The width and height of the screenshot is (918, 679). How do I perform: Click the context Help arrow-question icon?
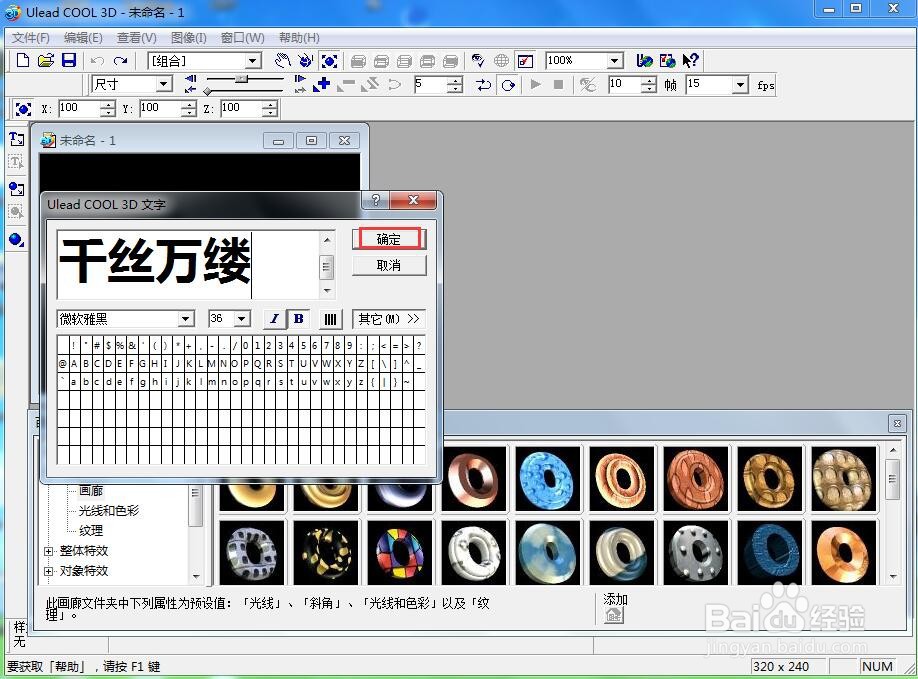coord(691,60)
